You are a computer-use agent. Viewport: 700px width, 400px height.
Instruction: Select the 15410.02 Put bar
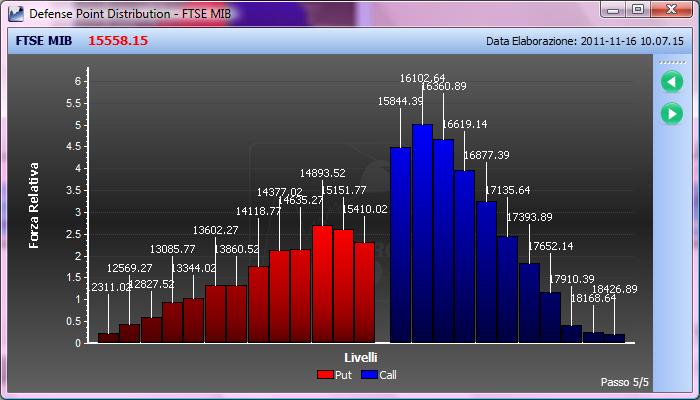365,292
